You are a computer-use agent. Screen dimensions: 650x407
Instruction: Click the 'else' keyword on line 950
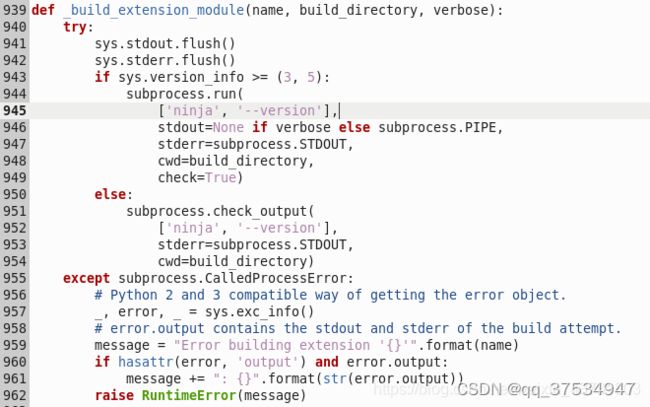(x=110, y=194)
